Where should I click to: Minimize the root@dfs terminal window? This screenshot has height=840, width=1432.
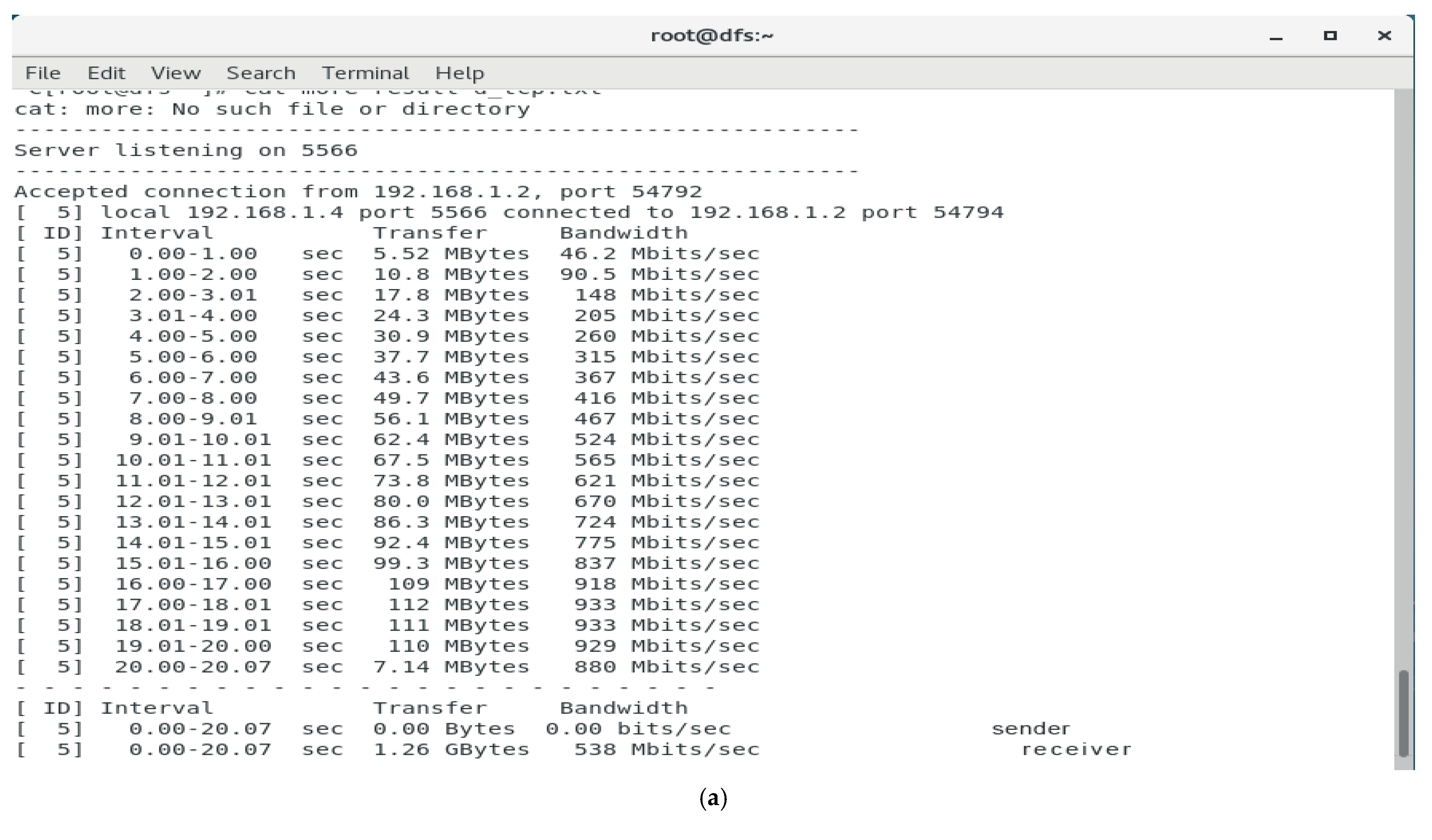(1276, 37)
